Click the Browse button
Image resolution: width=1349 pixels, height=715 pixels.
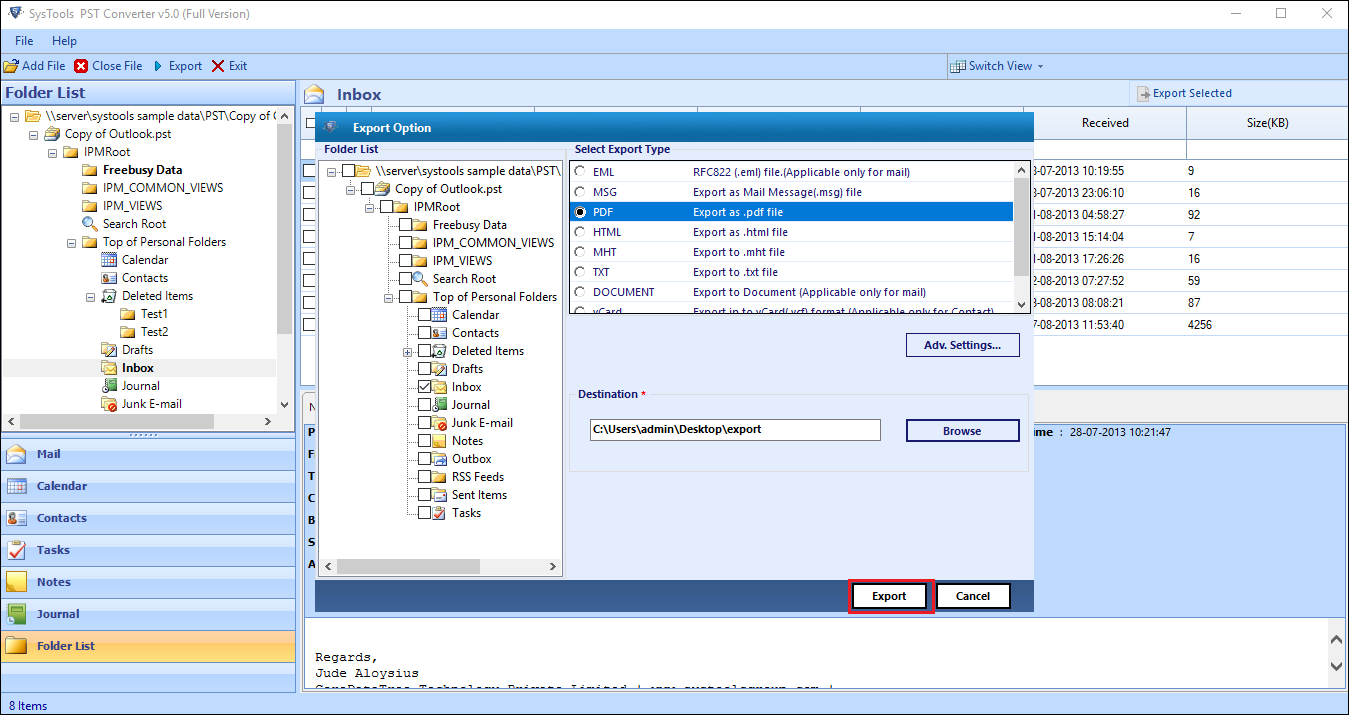962,431
